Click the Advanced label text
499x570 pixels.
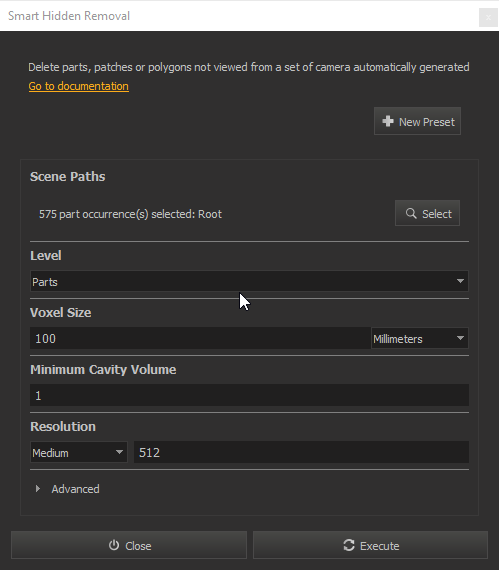(75, 489)
